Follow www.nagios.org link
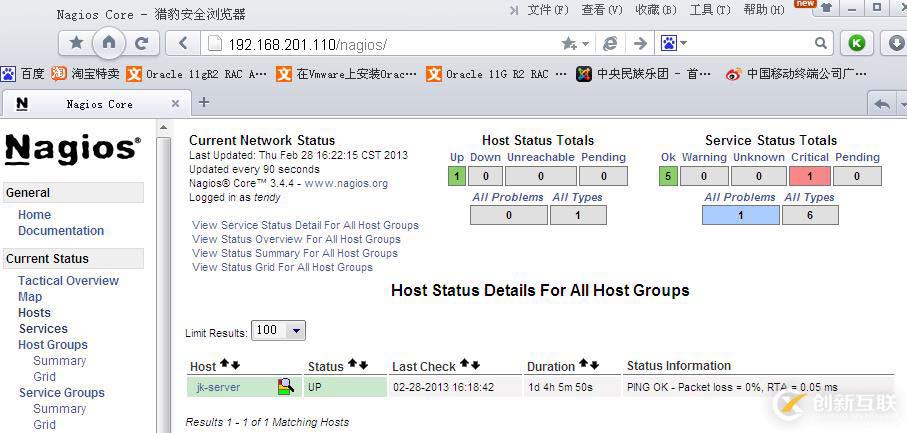The image size is (907, 433). click(x=346, y=183)
